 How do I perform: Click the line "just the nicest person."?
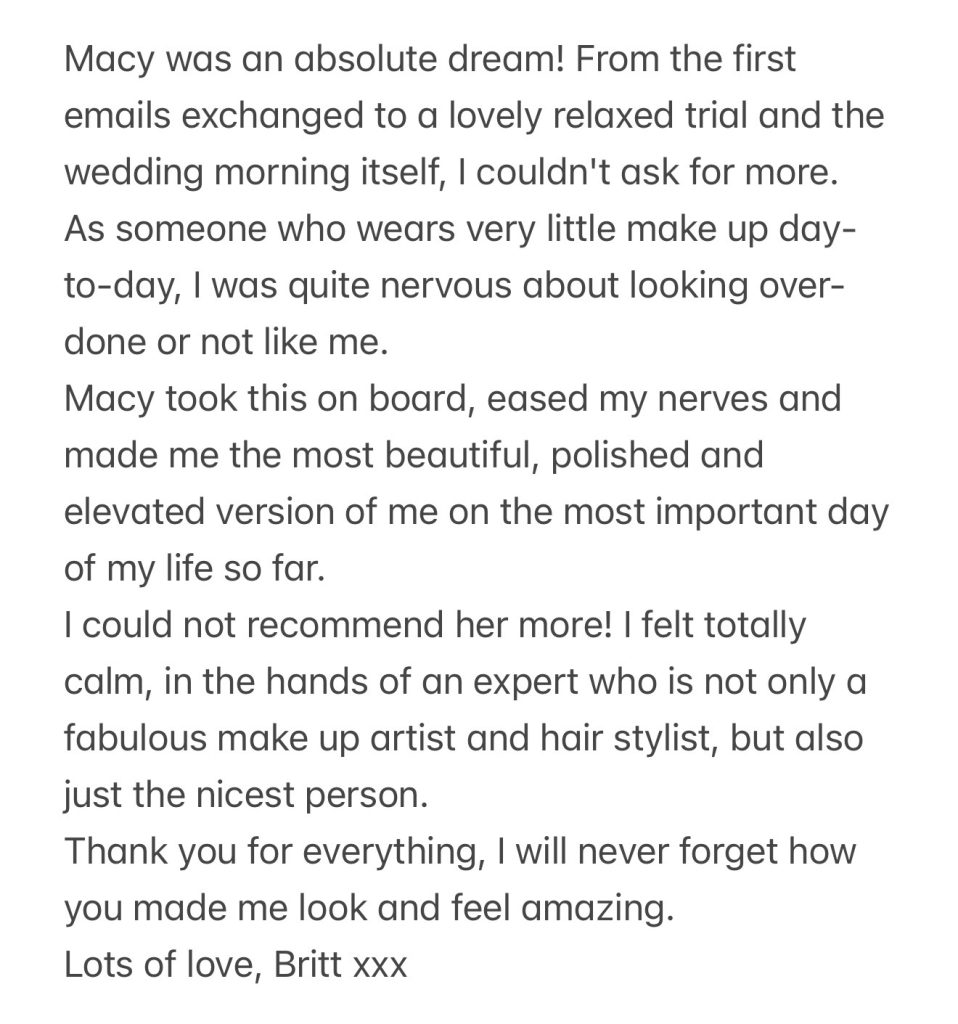point(244,797)
